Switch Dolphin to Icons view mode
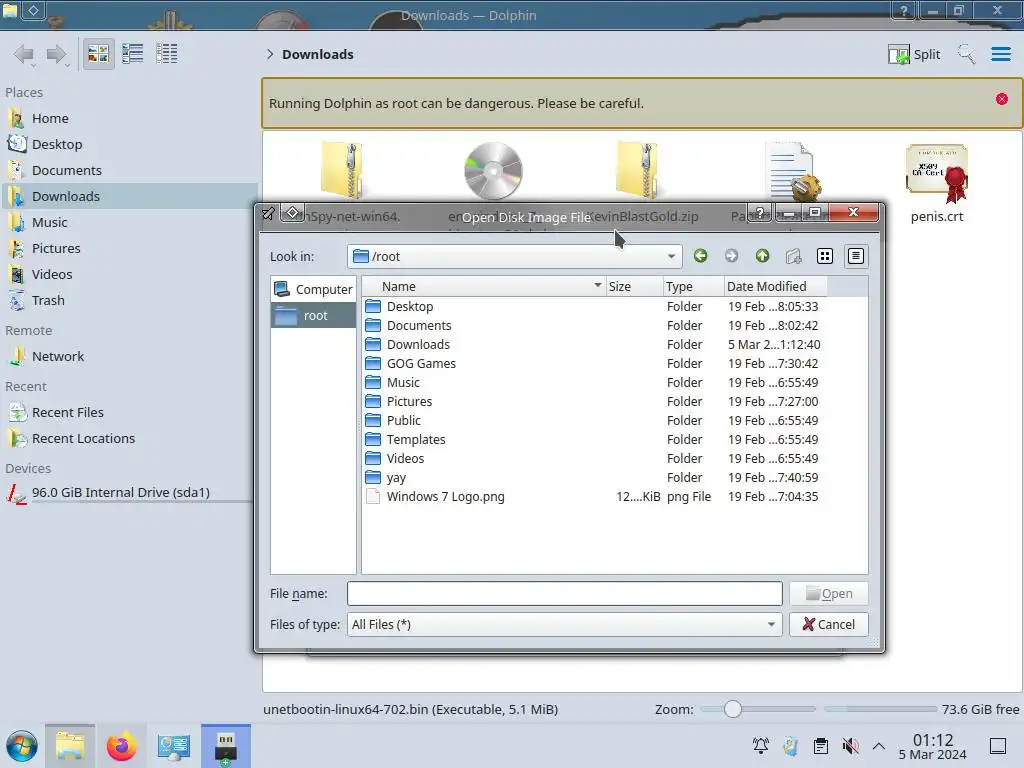 click(98, 54)
